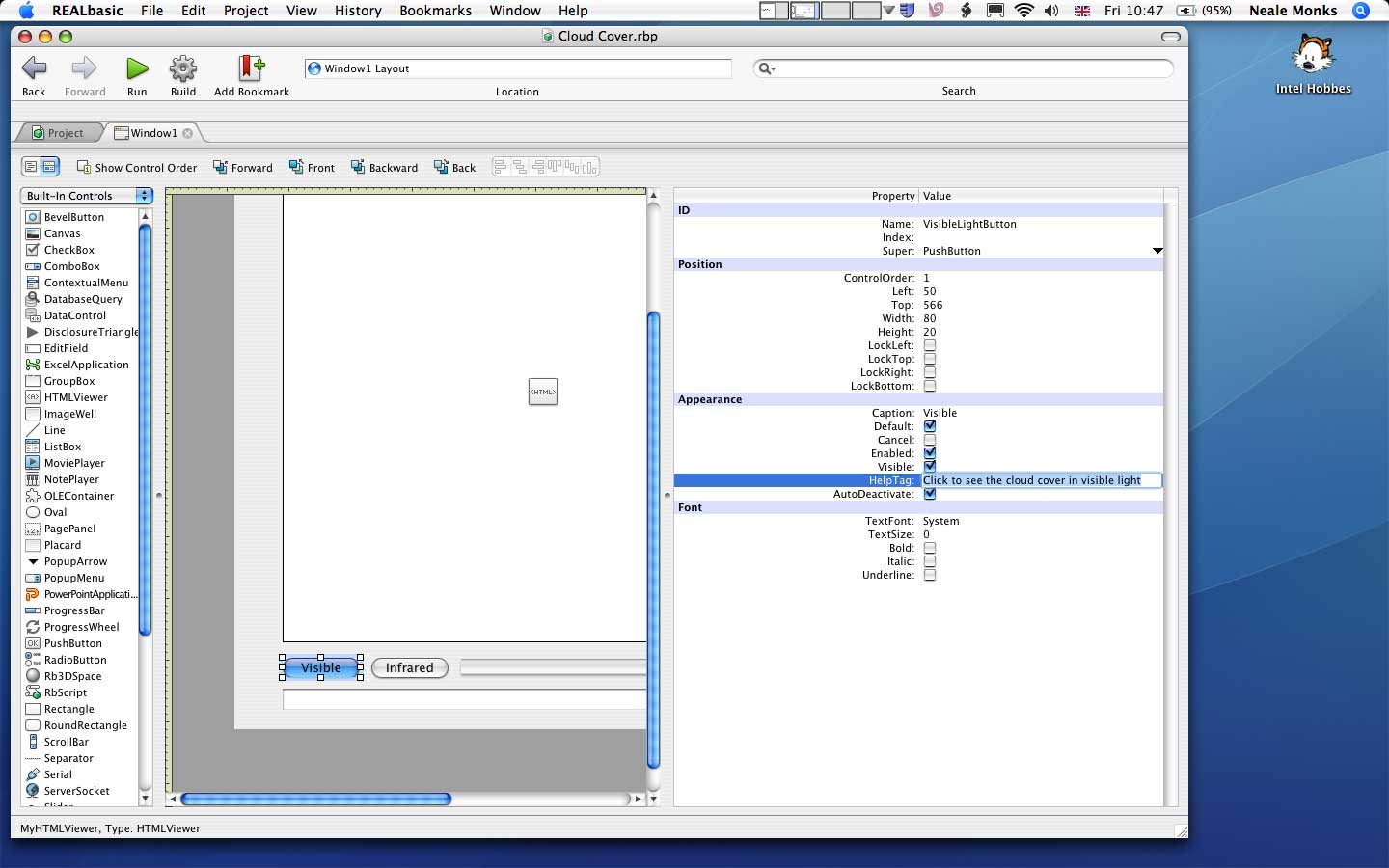Uncheck the Enabled checkbox
Screen dimensions: 1389x868
click(x=930, y=453)
